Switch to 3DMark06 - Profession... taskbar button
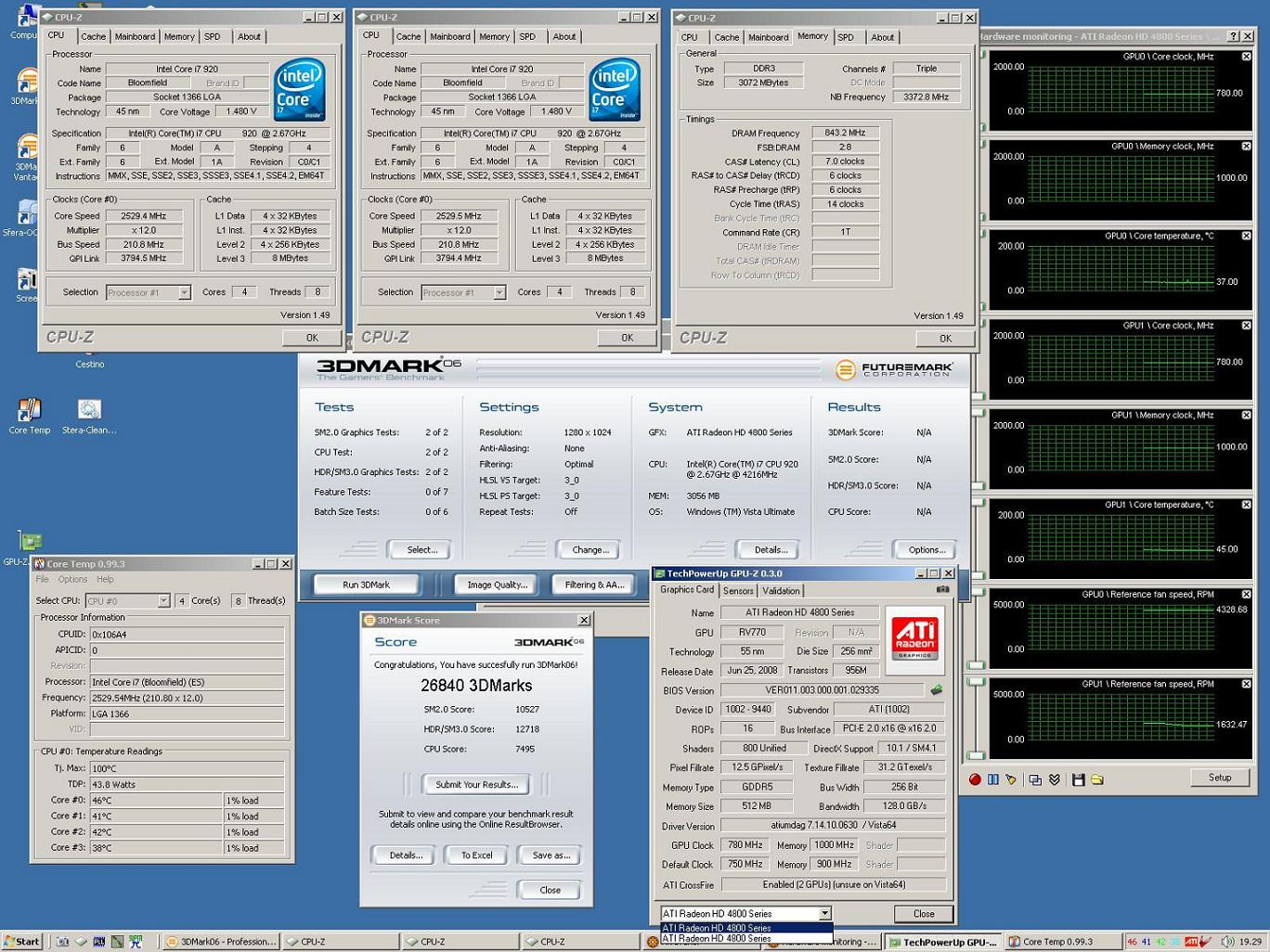 click(220, 942)
